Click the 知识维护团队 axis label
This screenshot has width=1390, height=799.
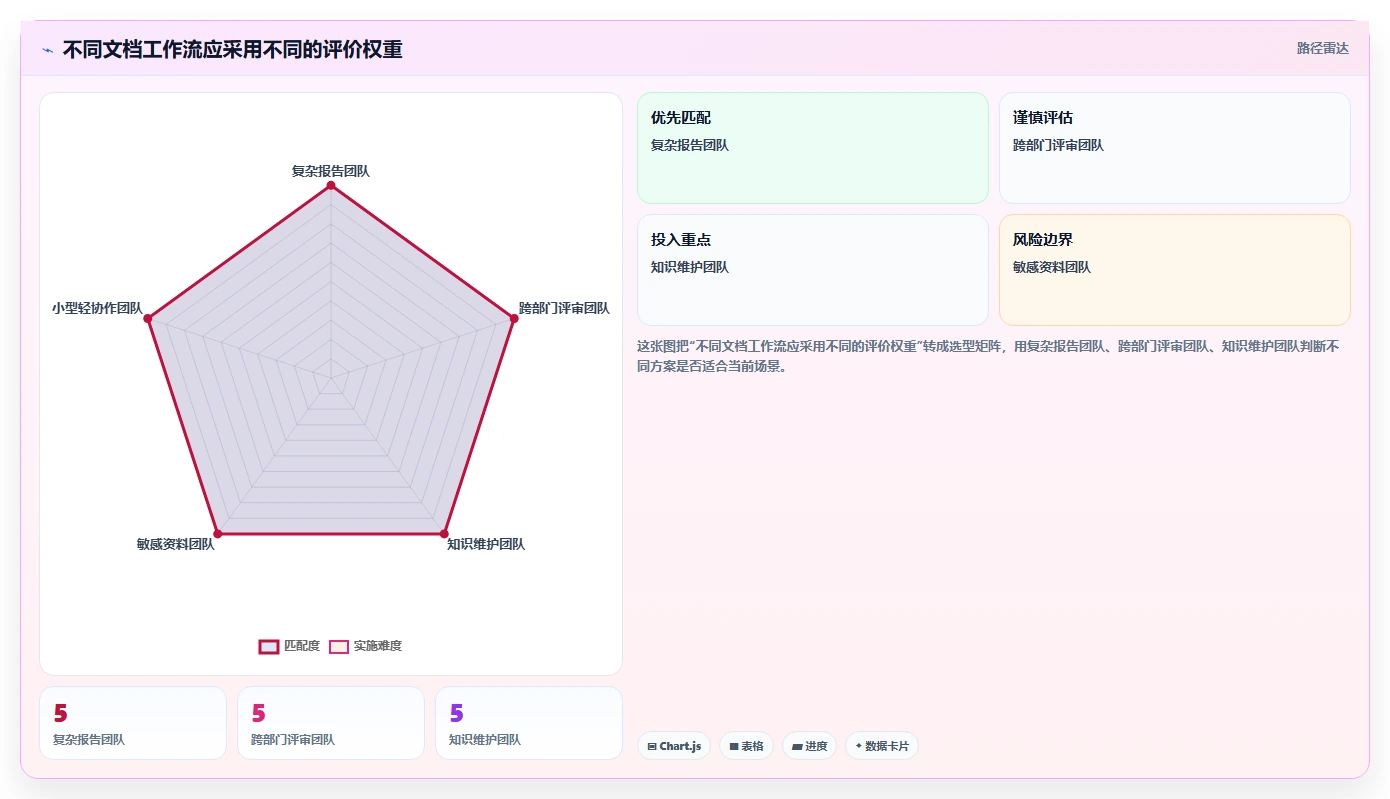pyautogui.click(x=486, y=544)
